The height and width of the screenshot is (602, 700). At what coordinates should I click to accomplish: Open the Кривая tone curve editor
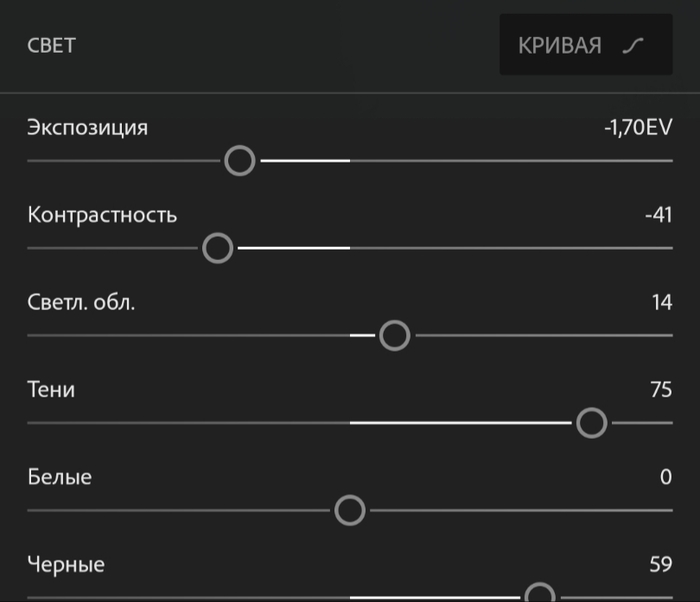[x=585, y=45]
